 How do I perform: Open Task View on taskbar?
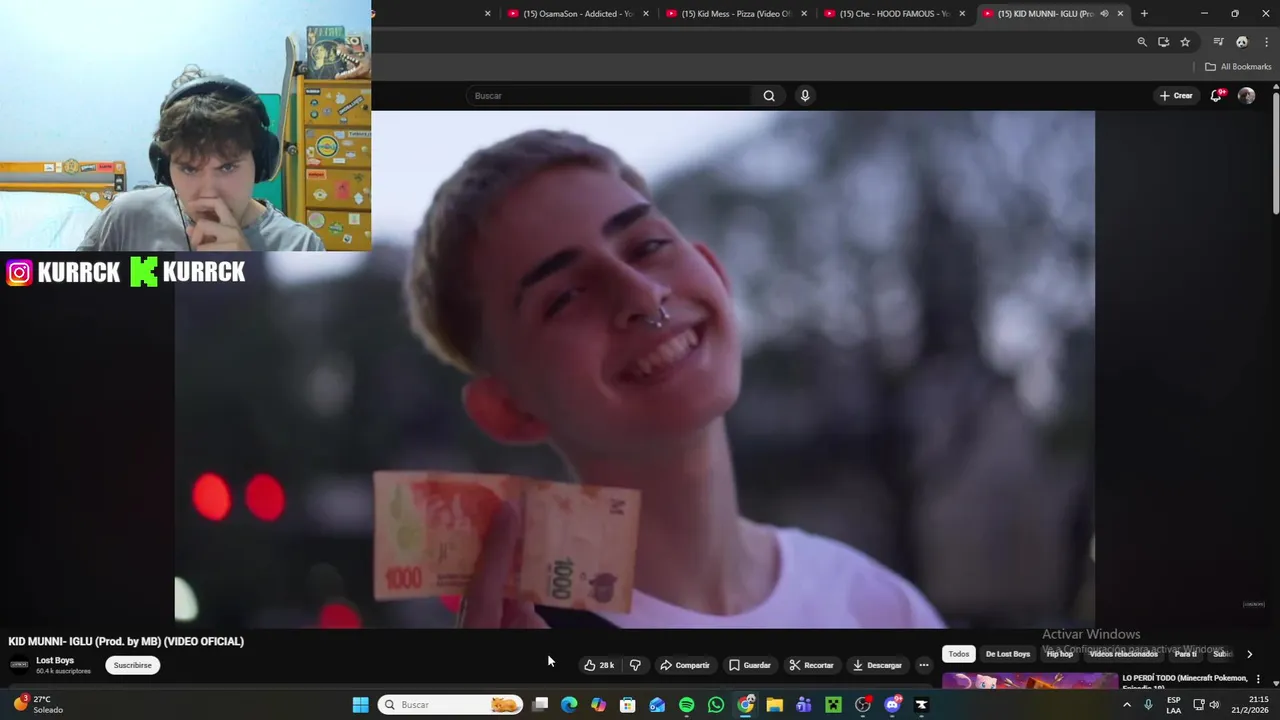(540, 705)
